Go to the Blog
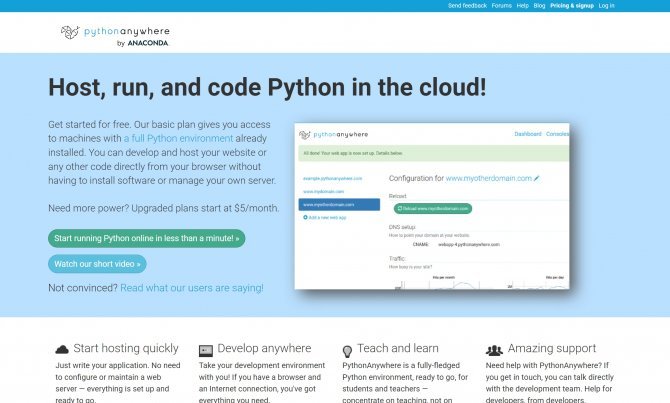 click(x=539, y=6)
